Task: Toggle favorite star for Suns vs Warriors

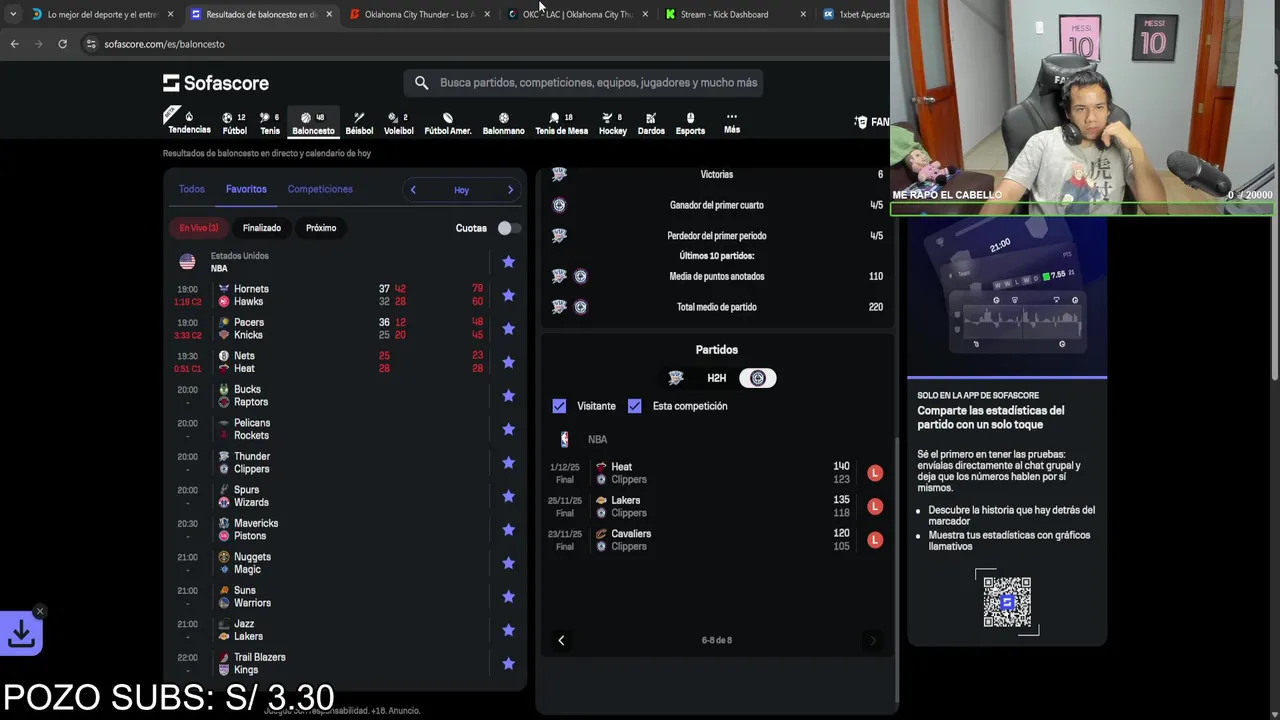Action: point(508,597)
